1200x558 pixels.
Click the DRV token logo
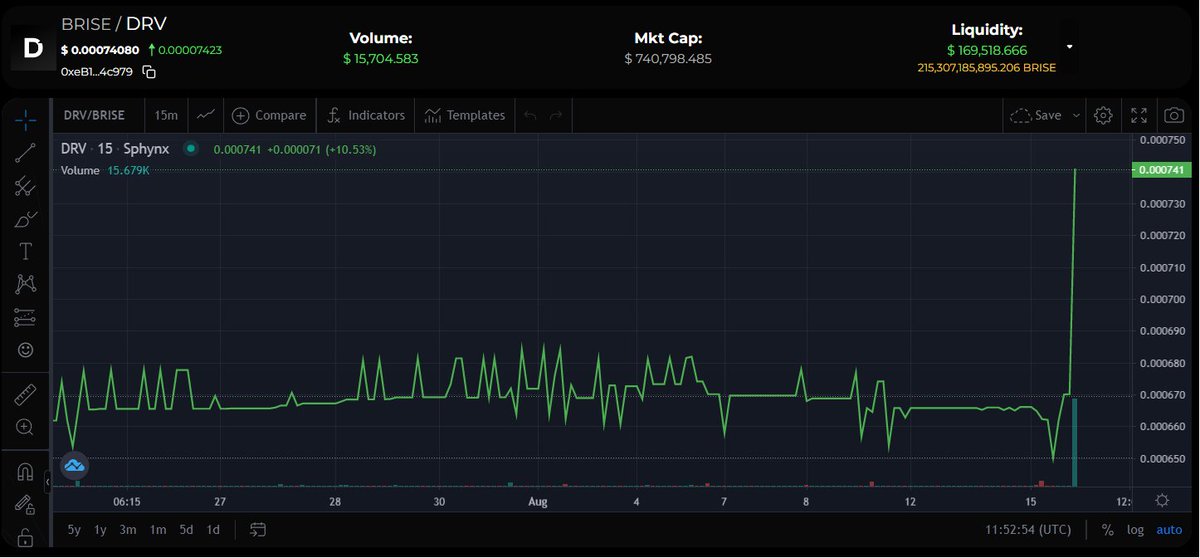click(33, 47)
